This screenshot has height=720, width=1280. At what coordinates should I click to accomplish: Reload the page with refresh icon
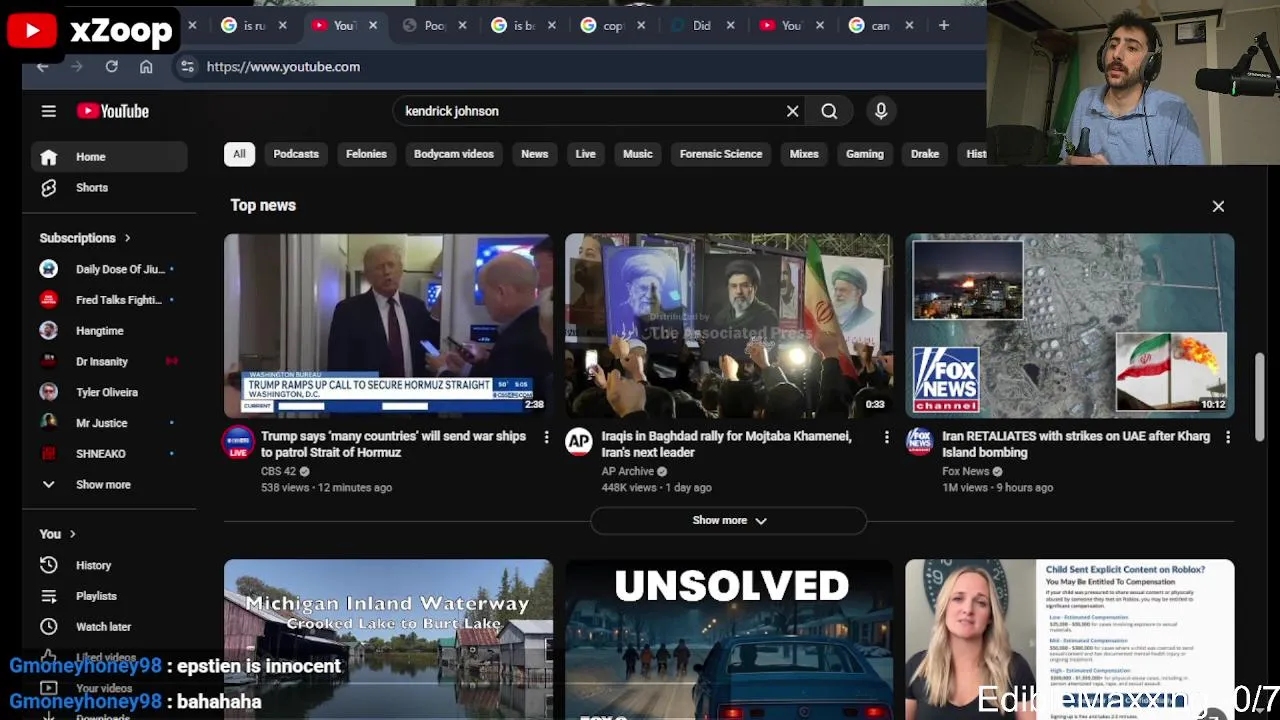click(111, 66)
